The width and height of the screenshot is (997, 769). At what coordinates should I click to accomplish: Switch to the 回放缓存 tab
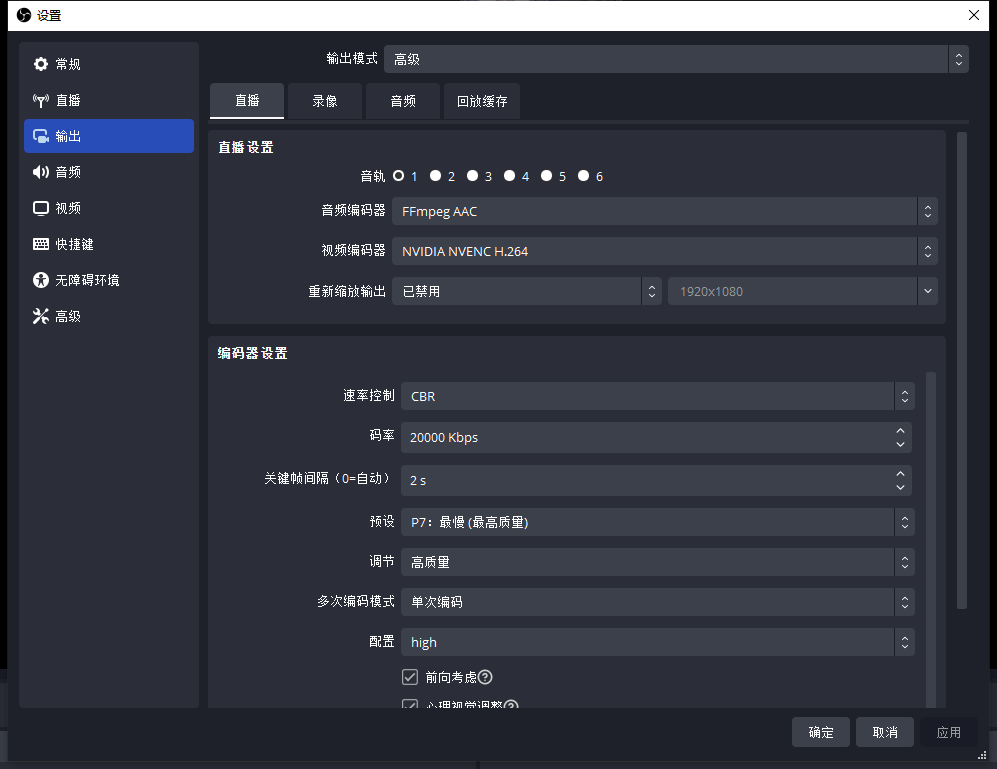click(482, 101)
